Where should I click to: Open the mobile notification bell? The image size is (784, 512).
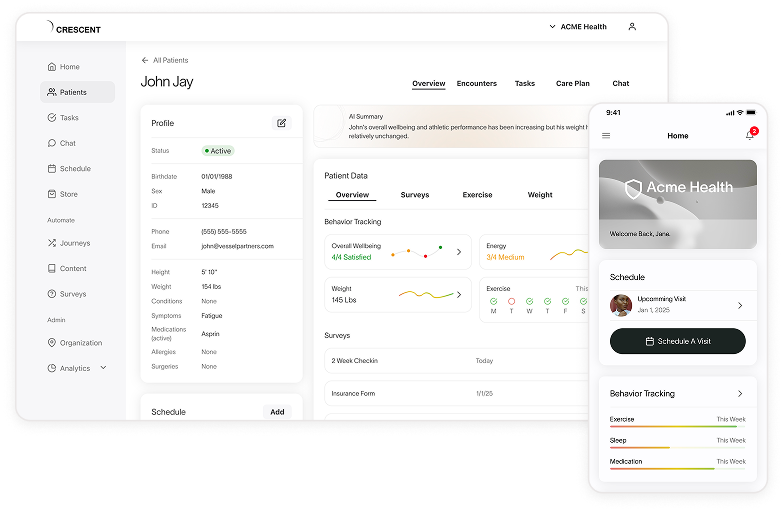(x=749, y=135)
